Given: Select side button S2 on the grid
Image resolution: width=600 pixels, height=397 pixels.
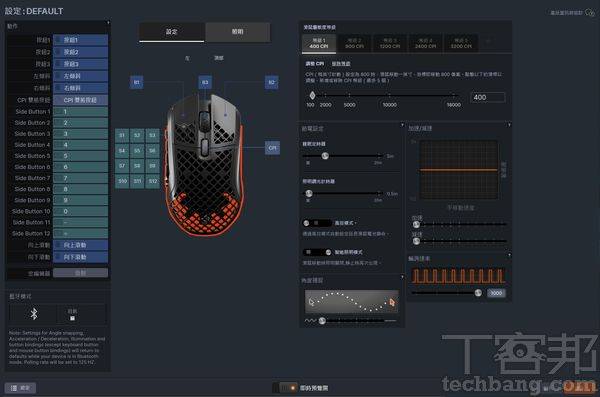Looking at the screenshot, I should point(137,135).
